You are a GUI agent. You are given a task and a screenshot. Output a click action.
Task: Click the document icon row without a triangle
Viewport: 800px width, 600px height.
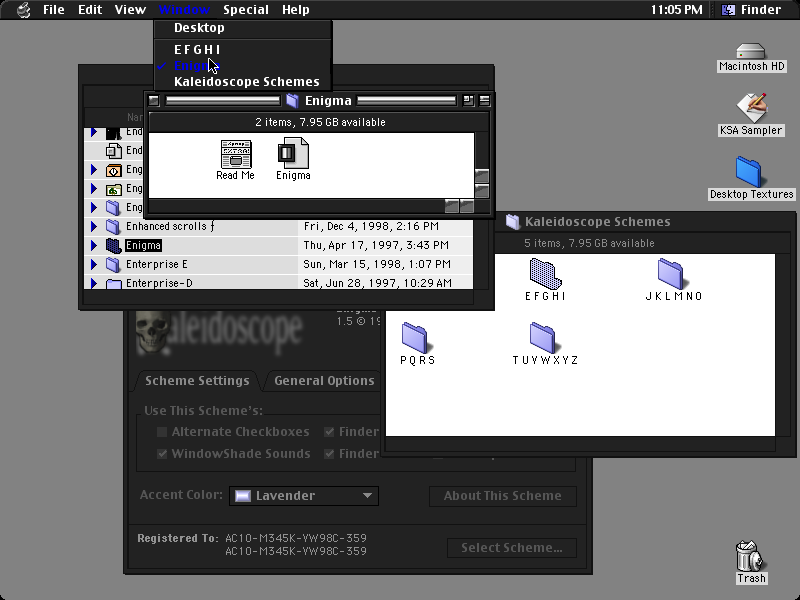pyautogui.click(x=113, y=151)
